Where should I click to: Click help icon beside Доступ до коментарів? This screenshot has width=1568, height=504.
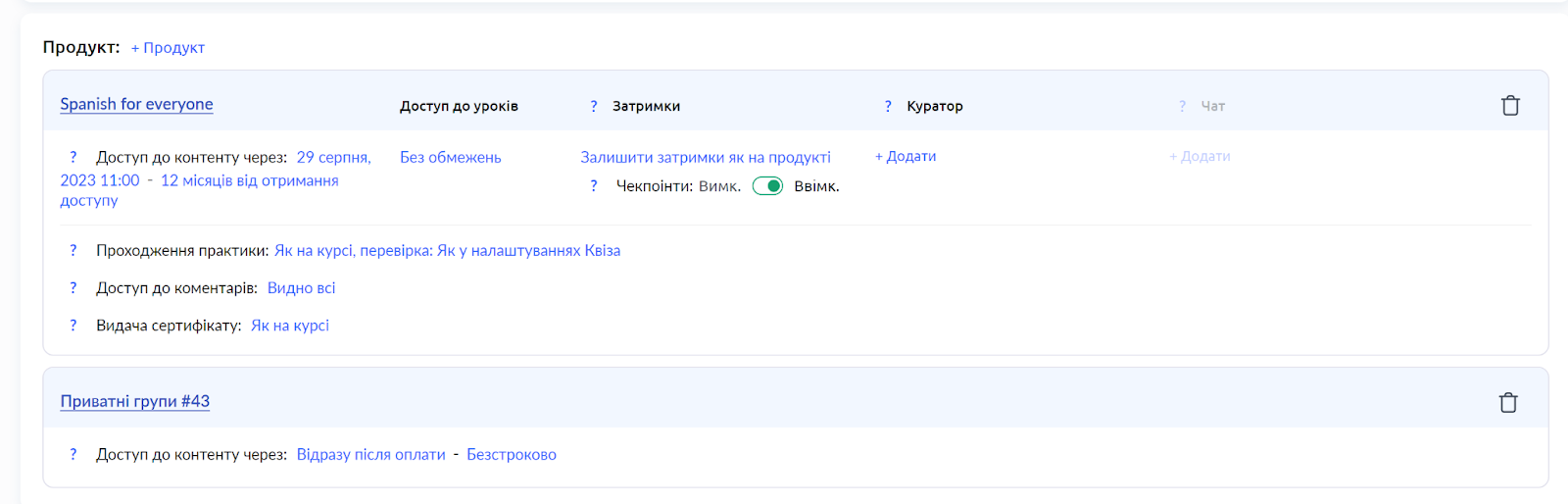click(x=73, y=288)
